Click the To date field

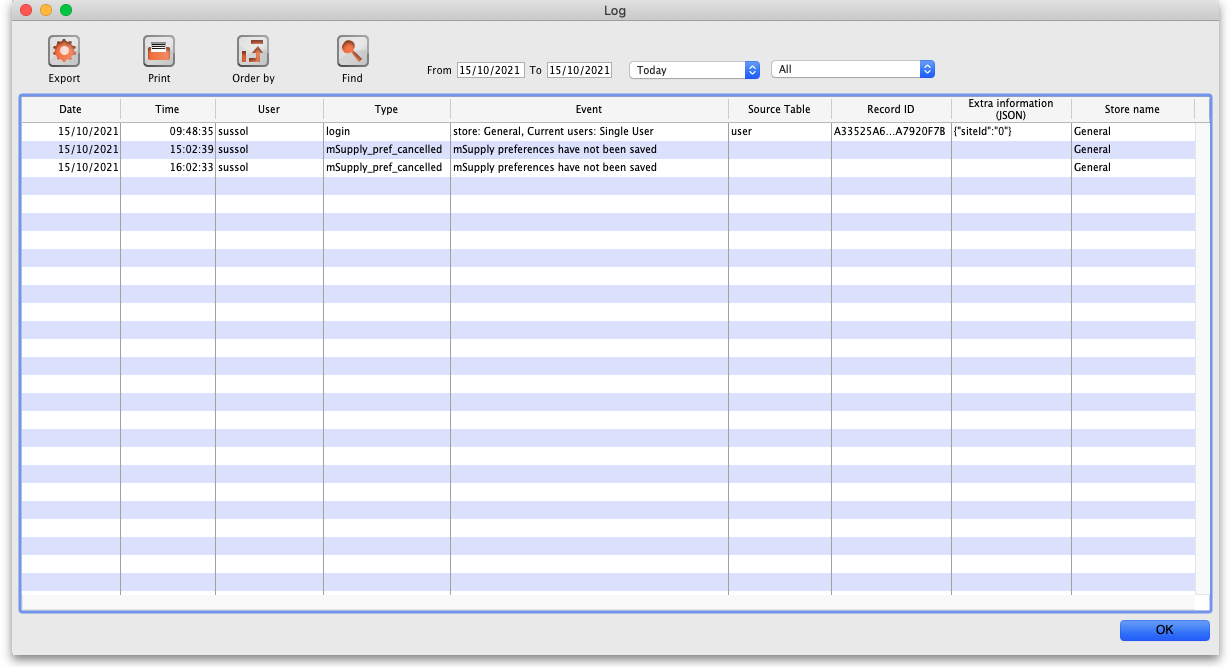pos(579,70)
